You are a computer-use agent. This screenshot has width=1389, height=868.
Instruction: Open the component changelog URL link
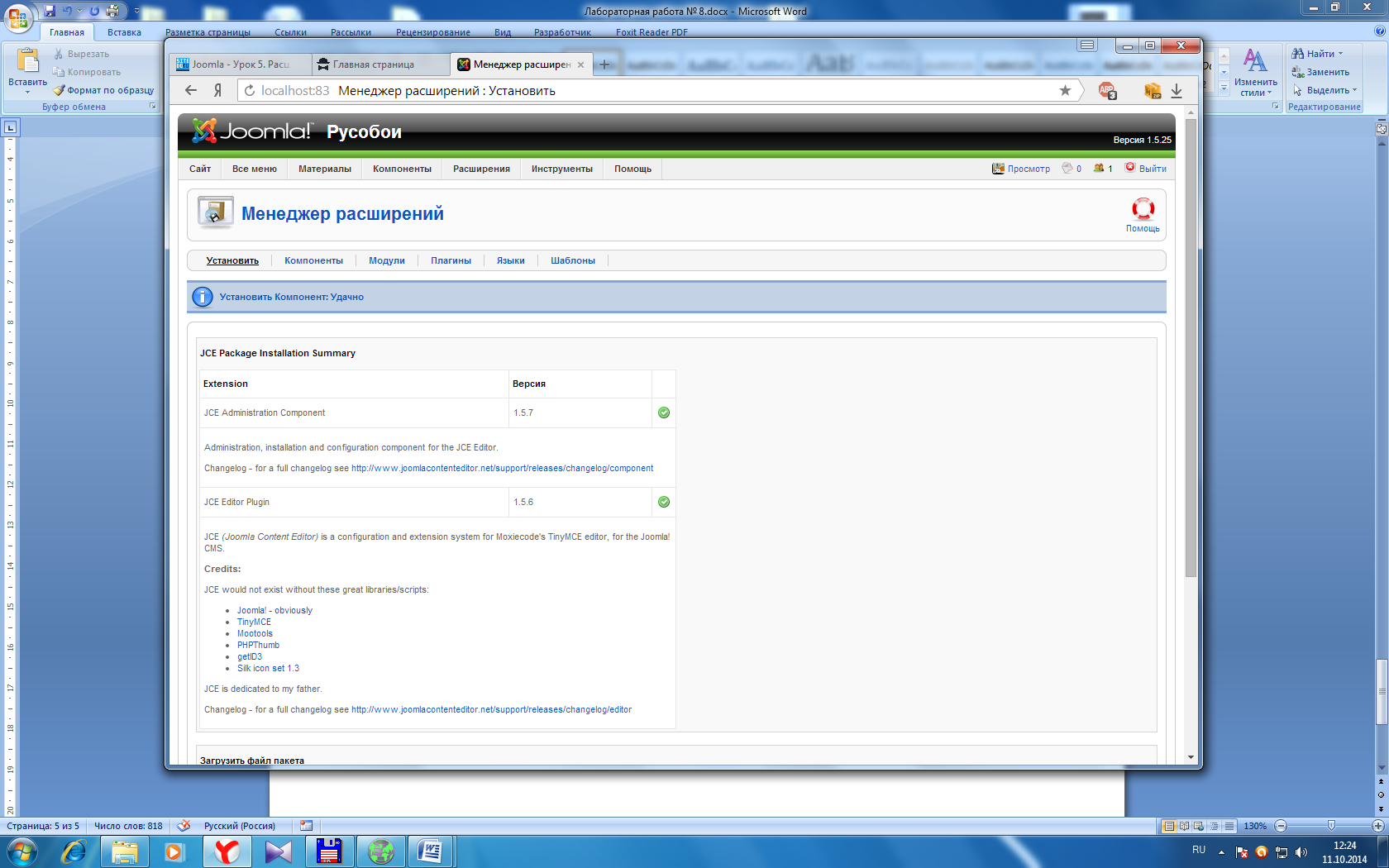tap(502, 468)
